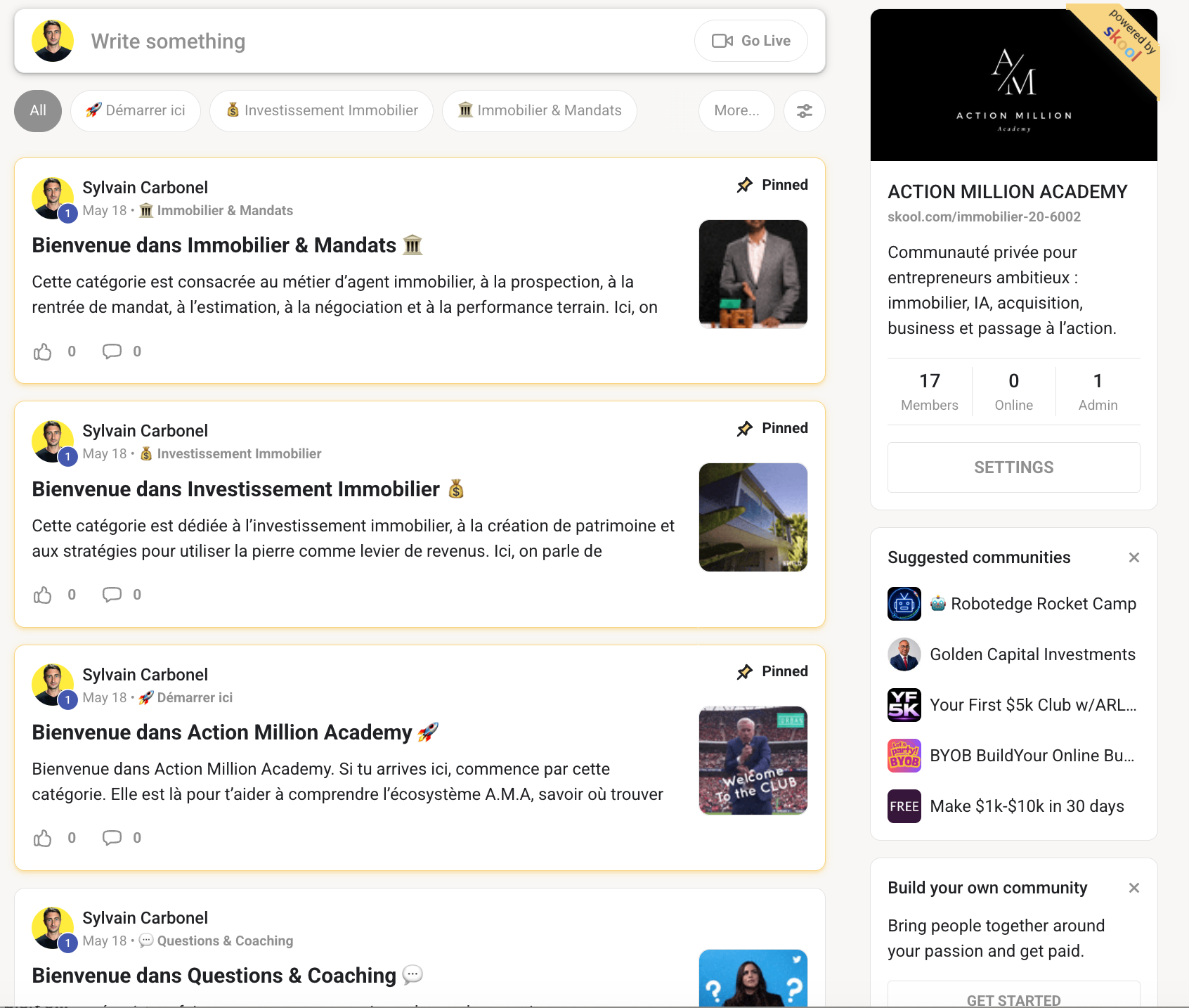
Task: Open the feed filter settings icon
Action: coord(804,111)
